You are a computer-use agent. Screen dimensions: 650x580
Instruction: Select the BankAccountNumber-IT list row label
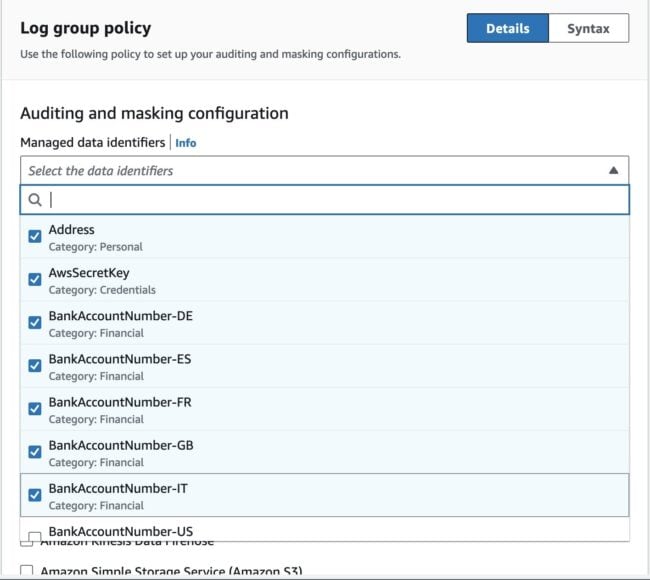coord(118,488)
